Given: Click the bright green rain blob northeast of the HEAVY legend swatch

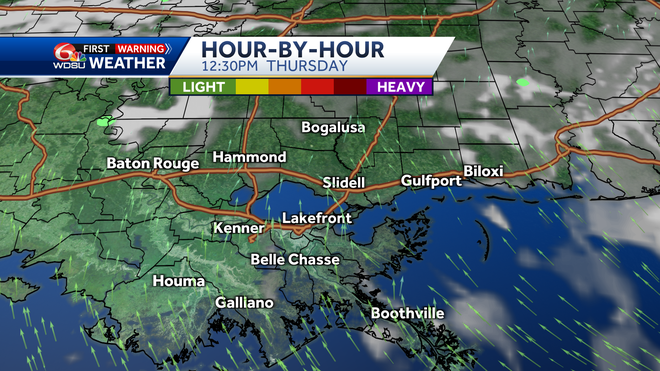Looking at the screenshot, I should click(523, 82).
